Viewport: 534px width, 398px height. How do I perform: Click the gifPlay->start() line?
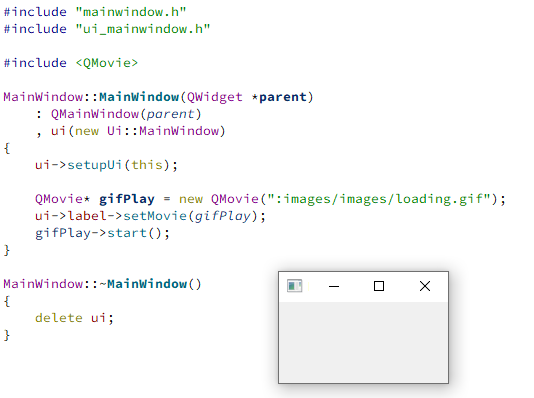(x=102, y=233)
